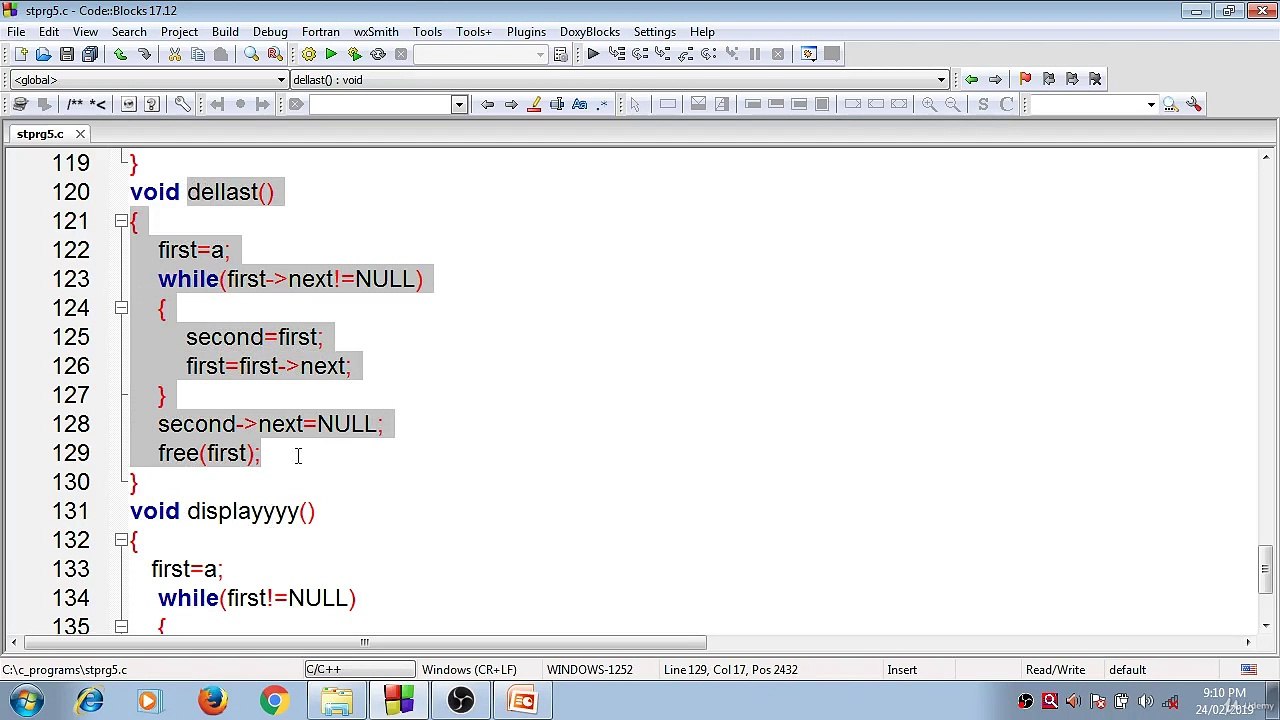Screen dimensions: 1280x720
Task: Go to next bookmark
Action: pos(1071,79)
